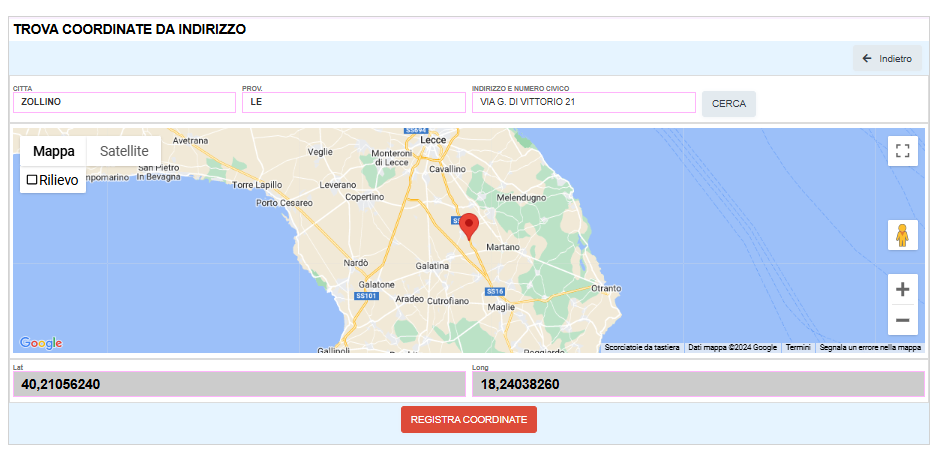Focus the INDIRIZZO E NUMERO CIVICO field
This screenshot has height=454, width=939.
[x=584, y=102]
